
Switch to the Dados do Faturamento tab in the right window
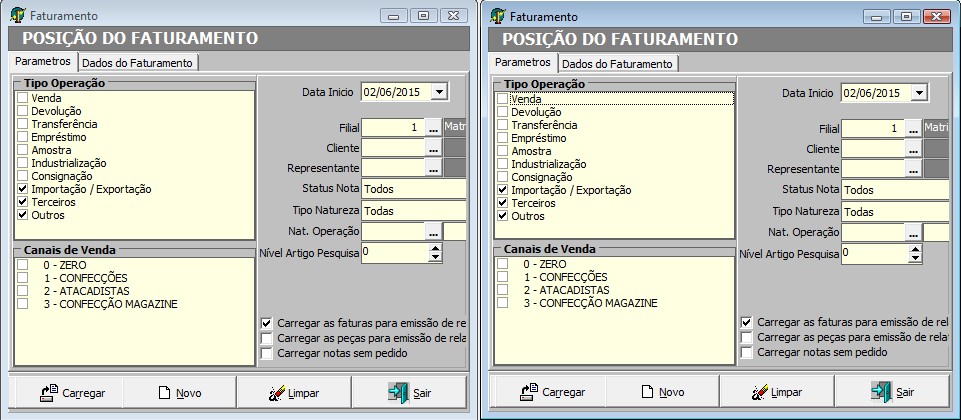click(x=617, y=64)
